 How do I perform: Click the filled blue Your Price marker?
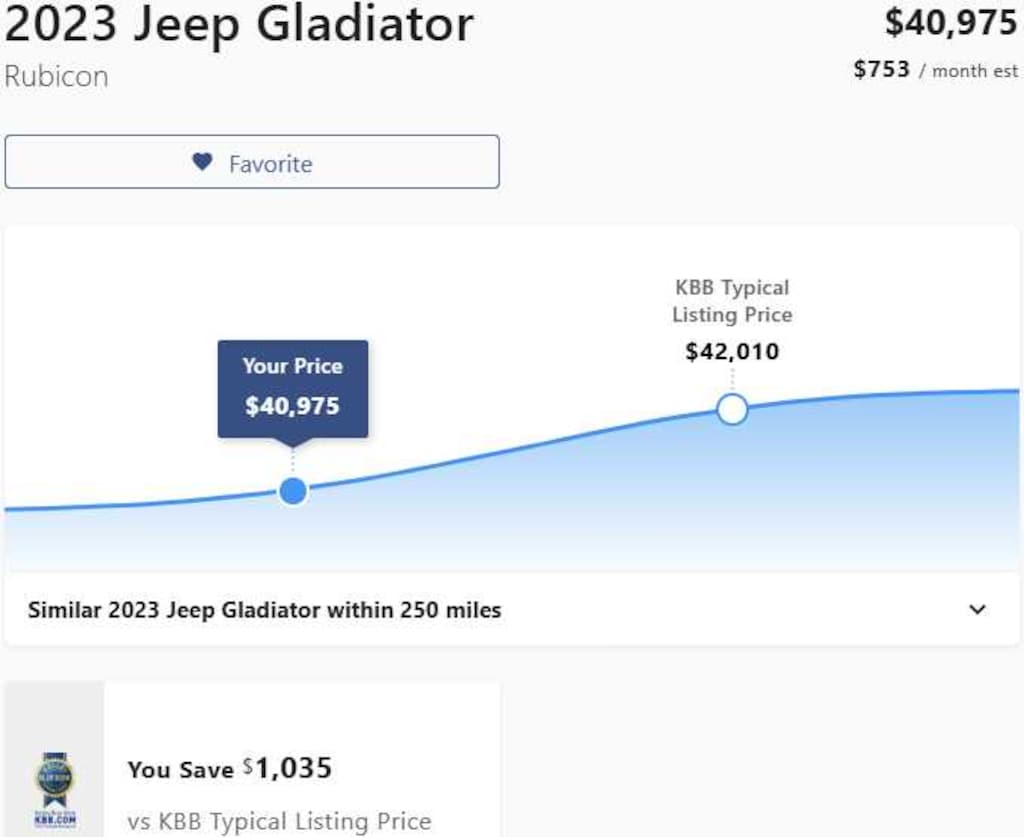coord(293,491)
